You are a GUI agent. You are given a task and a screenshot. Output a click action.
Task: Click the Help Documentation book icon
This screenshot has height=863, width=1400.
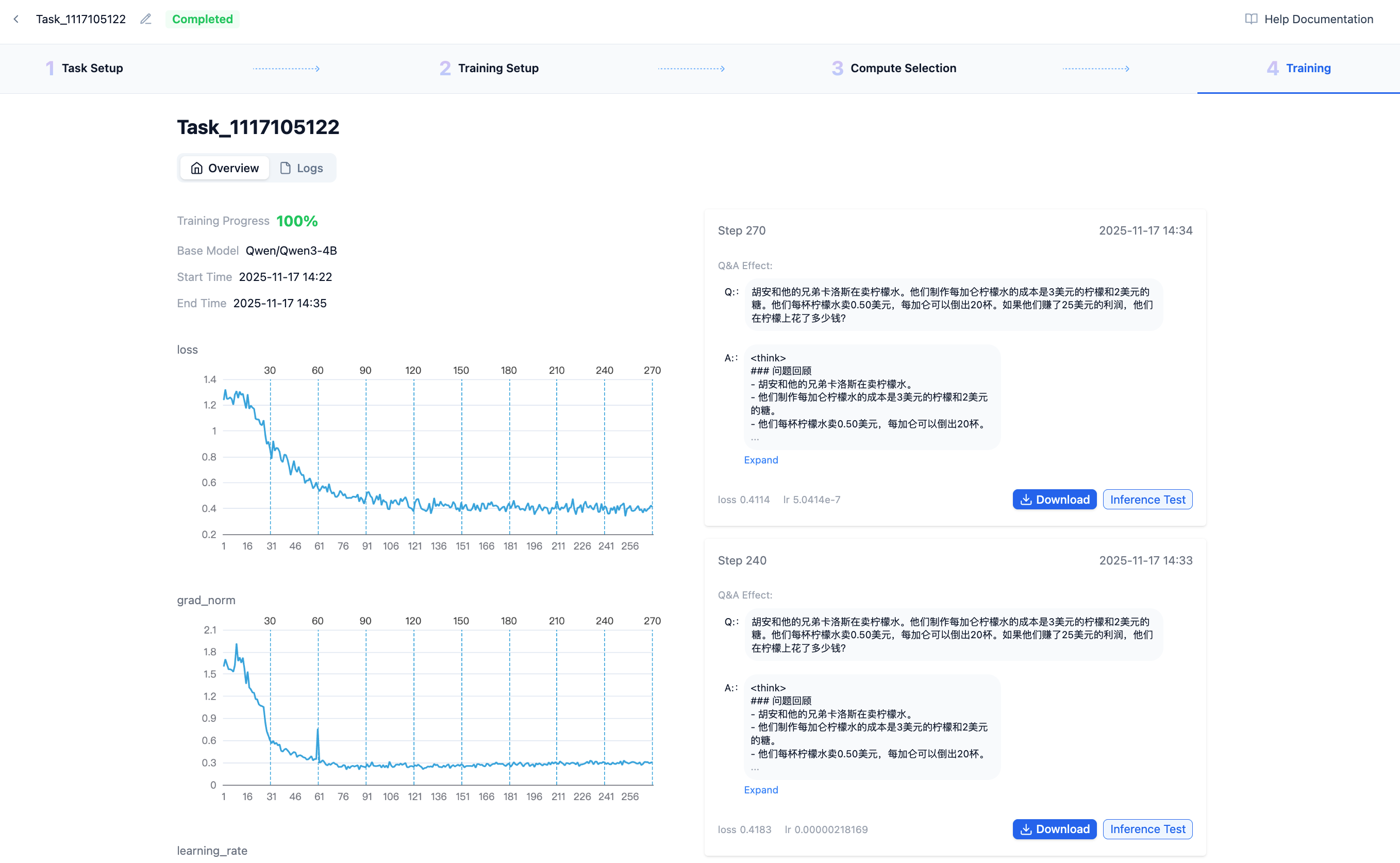tap(1251, 19)
